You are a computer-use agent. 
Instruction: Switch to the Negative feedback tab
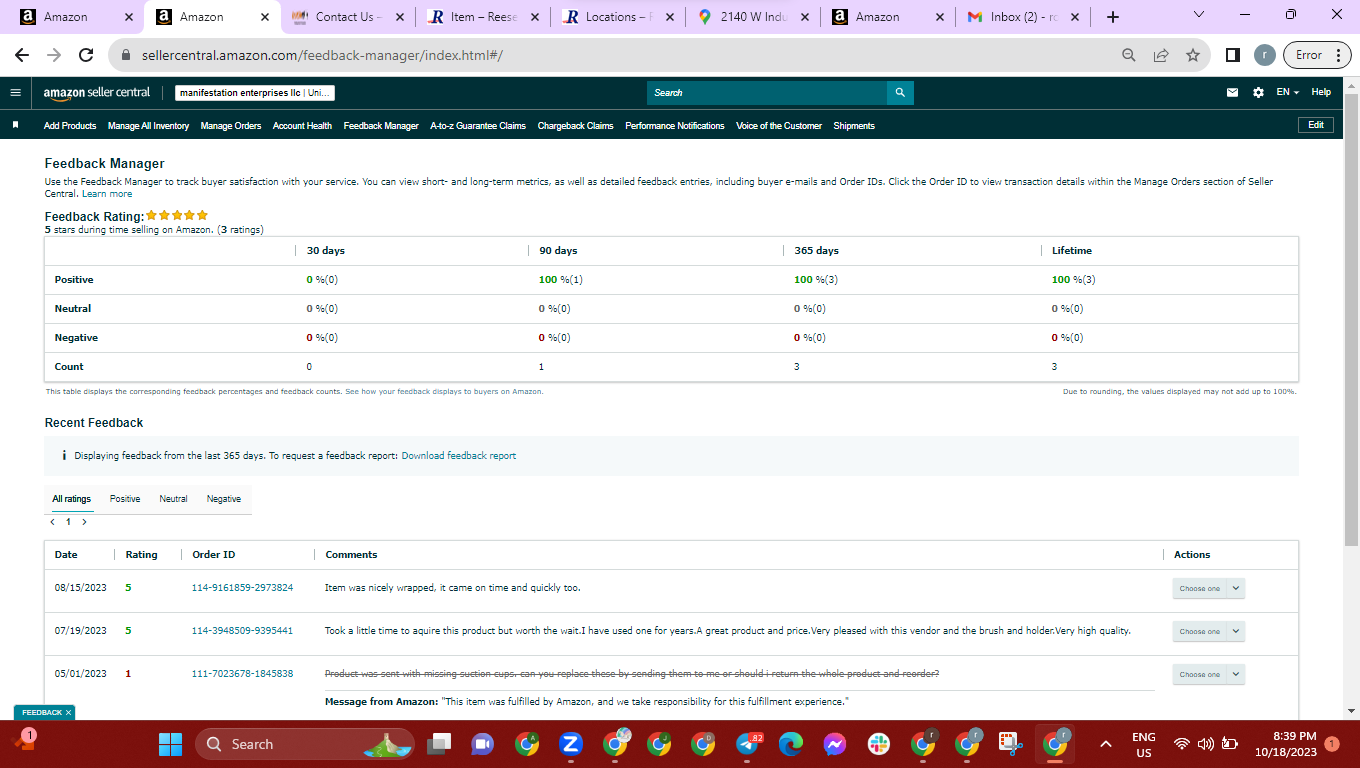[x=223, y=499]
